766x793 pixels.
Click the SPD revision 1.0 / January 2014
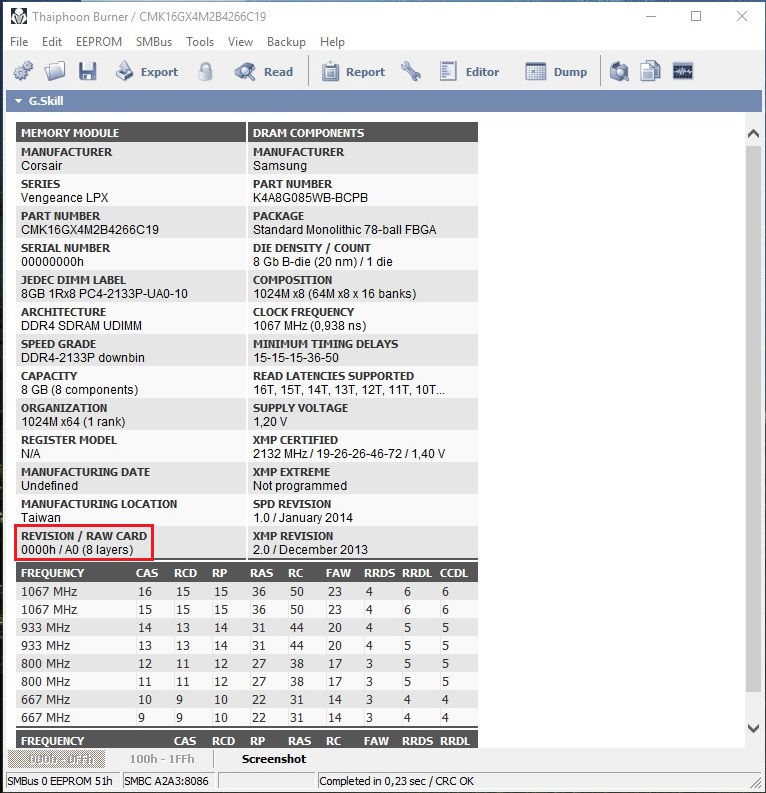point(302,518)
